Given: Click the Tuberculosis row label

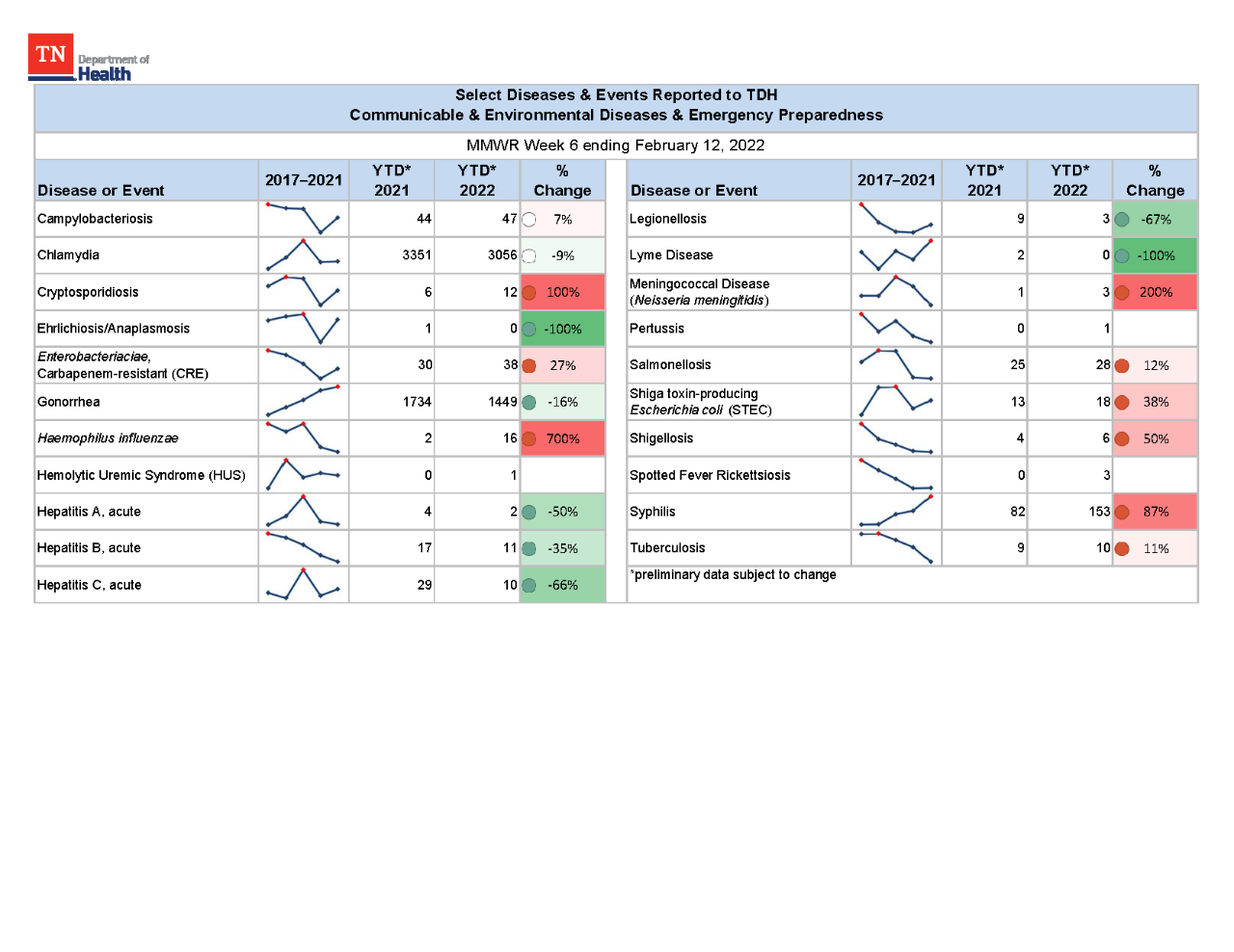Looking at the screenshot, I should click(x=667, y=548).
